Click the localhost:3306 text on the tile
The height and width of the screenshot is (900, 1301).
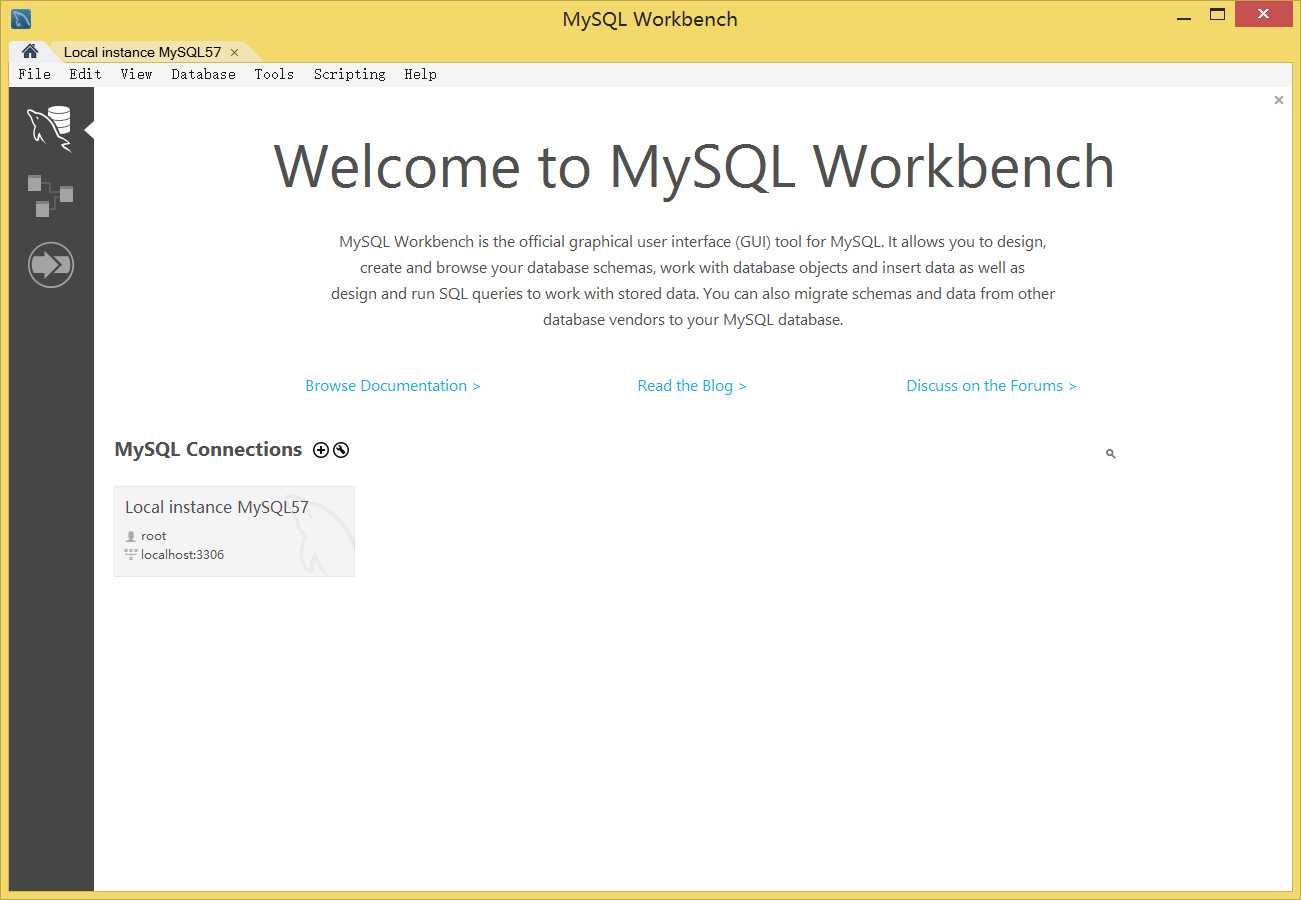(182, 555)
